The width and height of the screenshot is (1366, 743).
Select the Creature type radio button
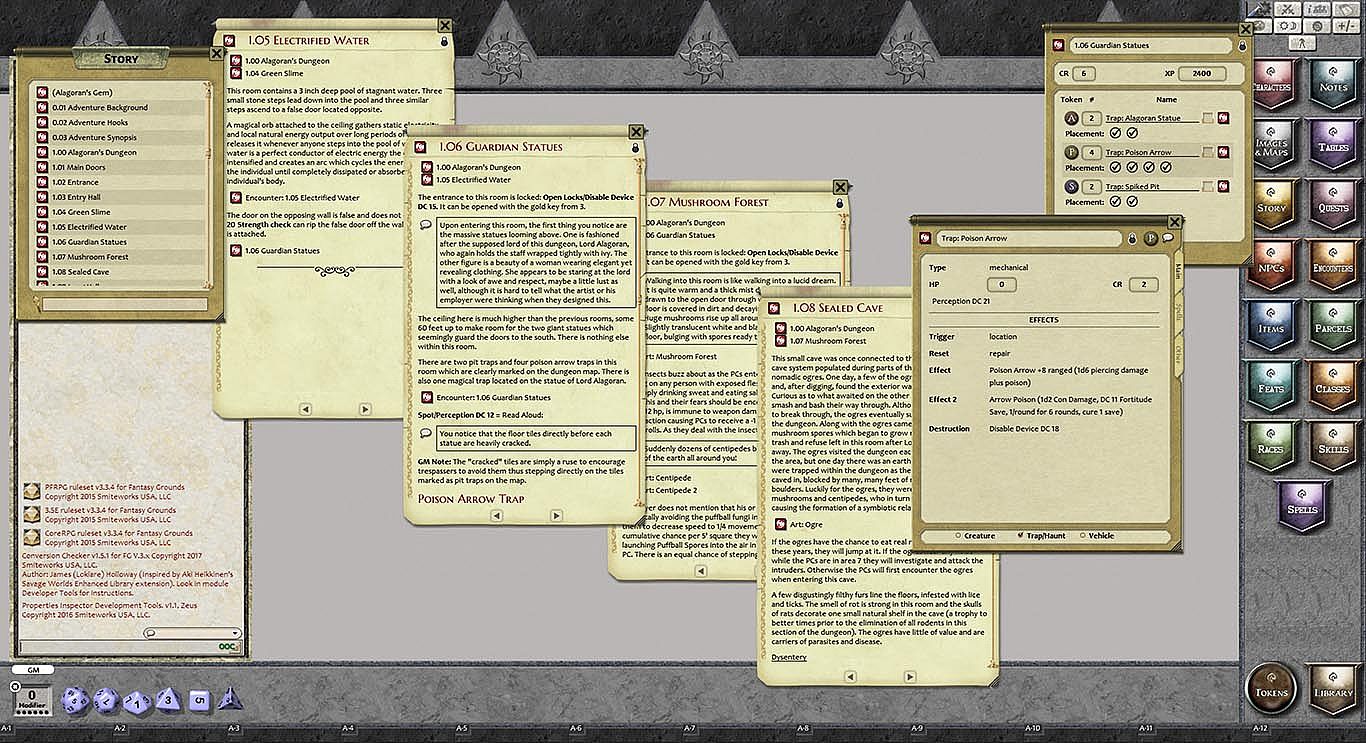(956, 536)
